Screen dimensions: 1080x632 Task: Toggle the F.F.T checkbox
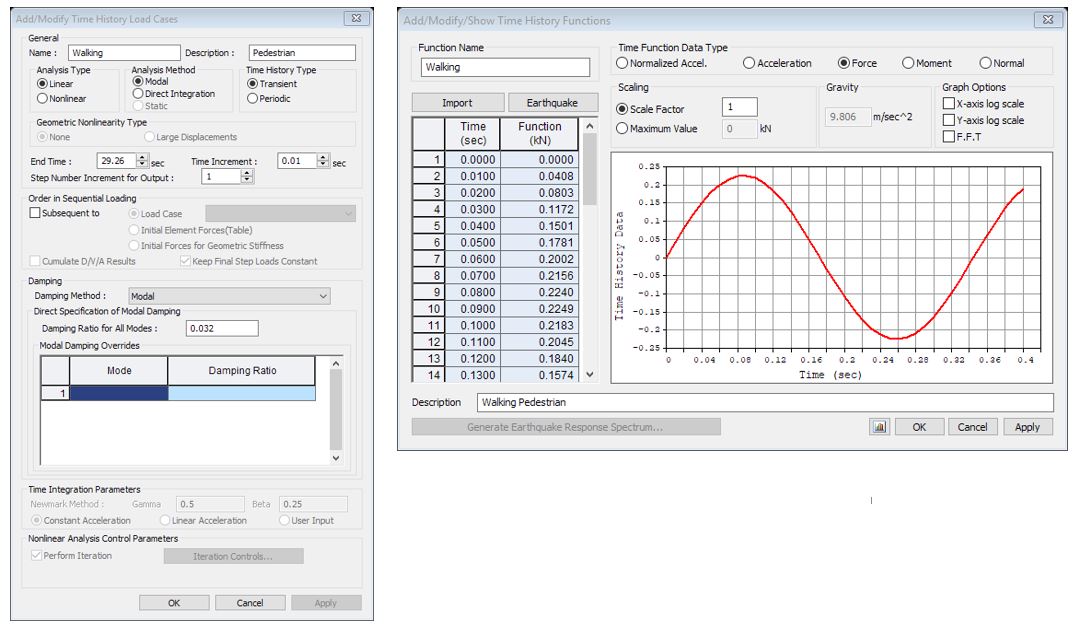948,136
